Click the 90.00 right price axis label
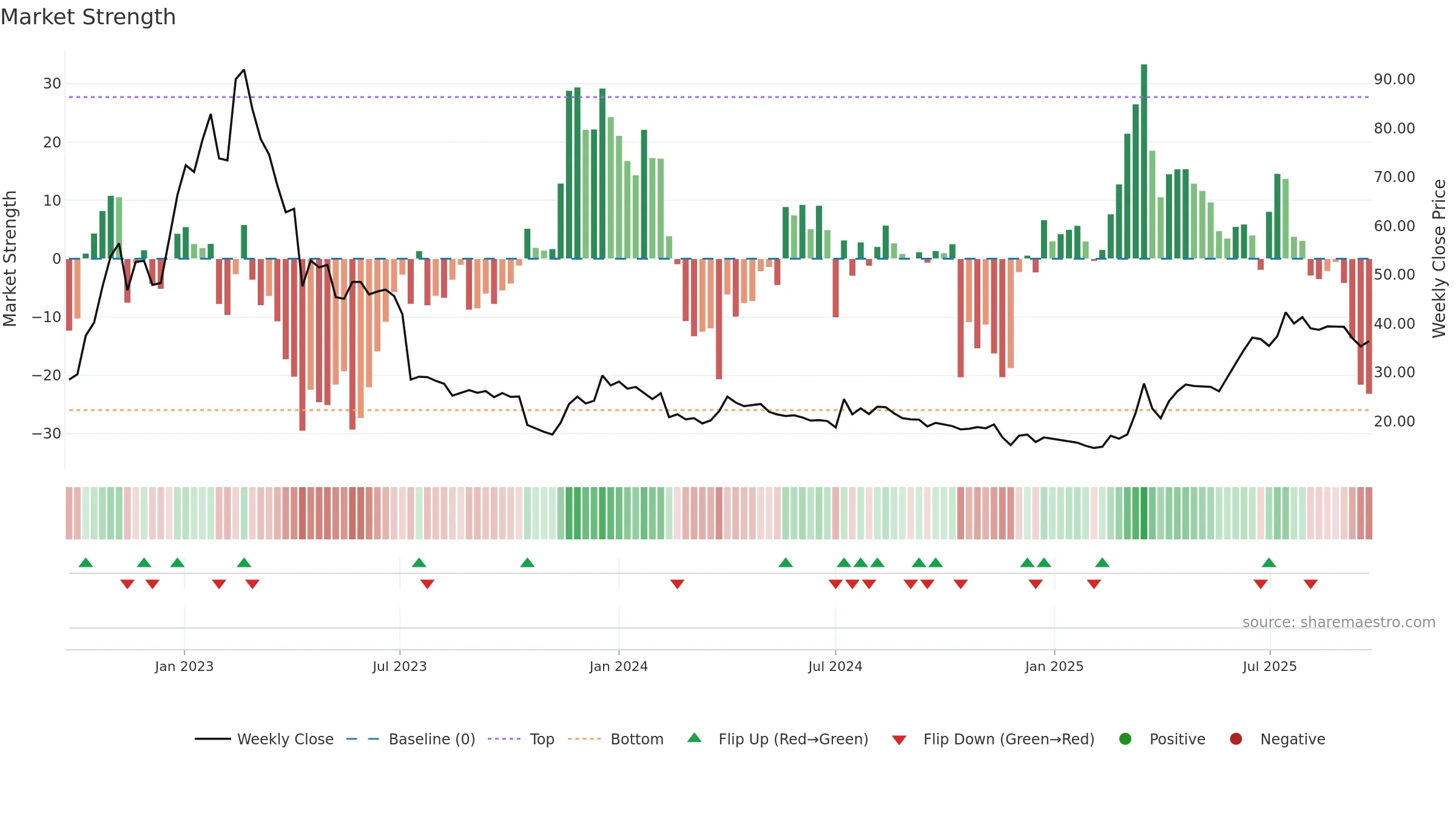 click(1394, 79)
